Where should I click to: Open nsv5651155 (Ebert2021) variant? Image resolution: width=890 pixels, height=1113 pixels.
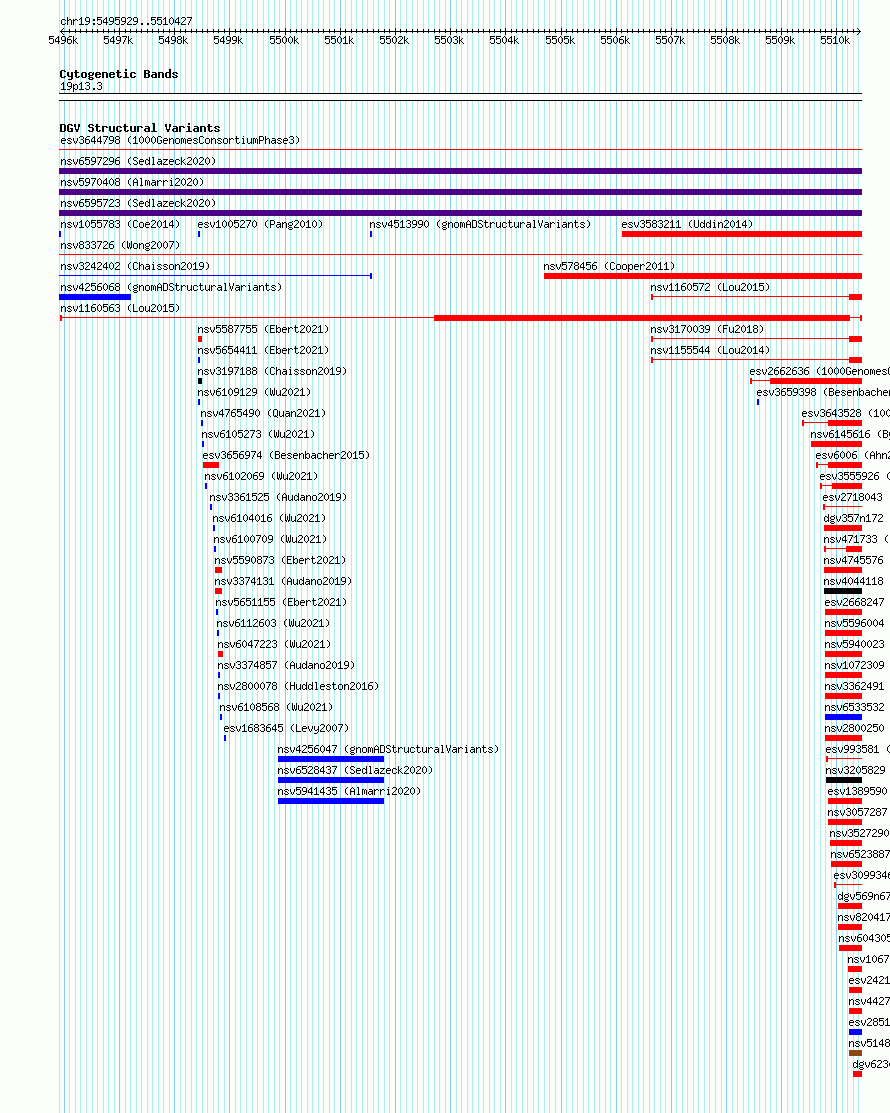click(x=282, y=602)
